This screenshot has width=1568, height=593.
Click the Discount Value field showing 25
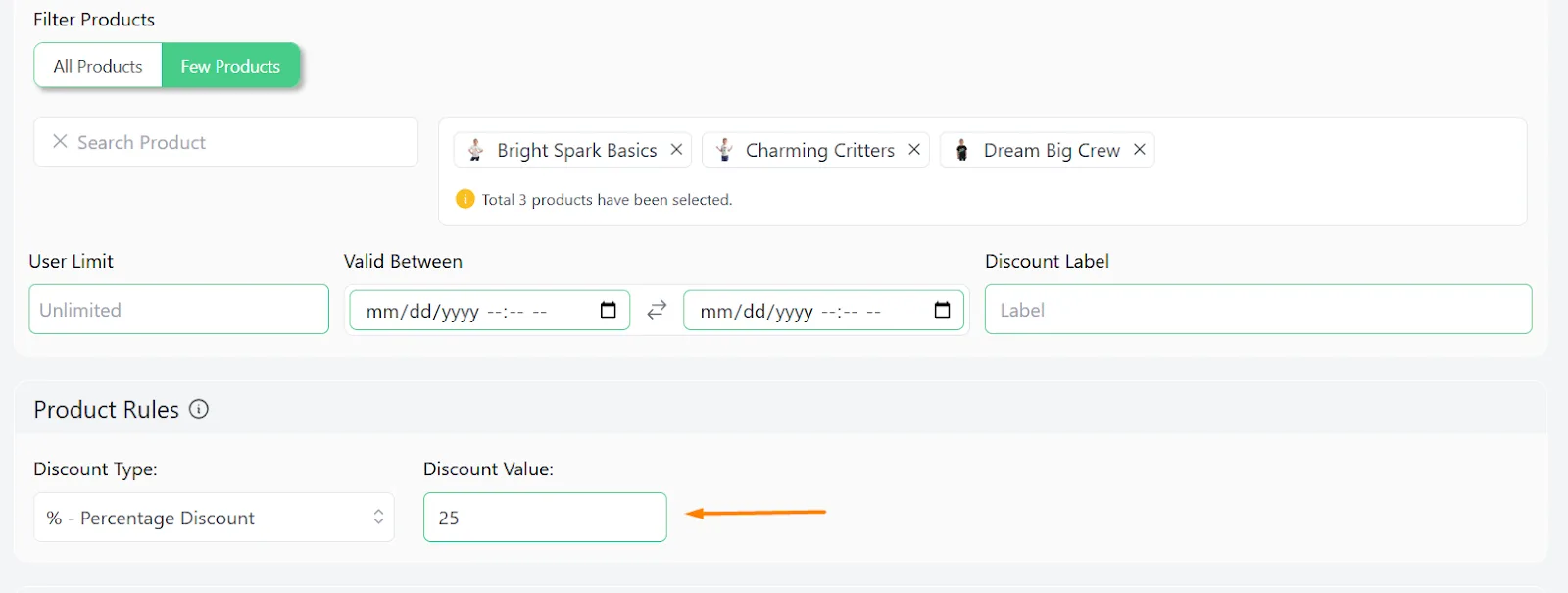point(545,518)
